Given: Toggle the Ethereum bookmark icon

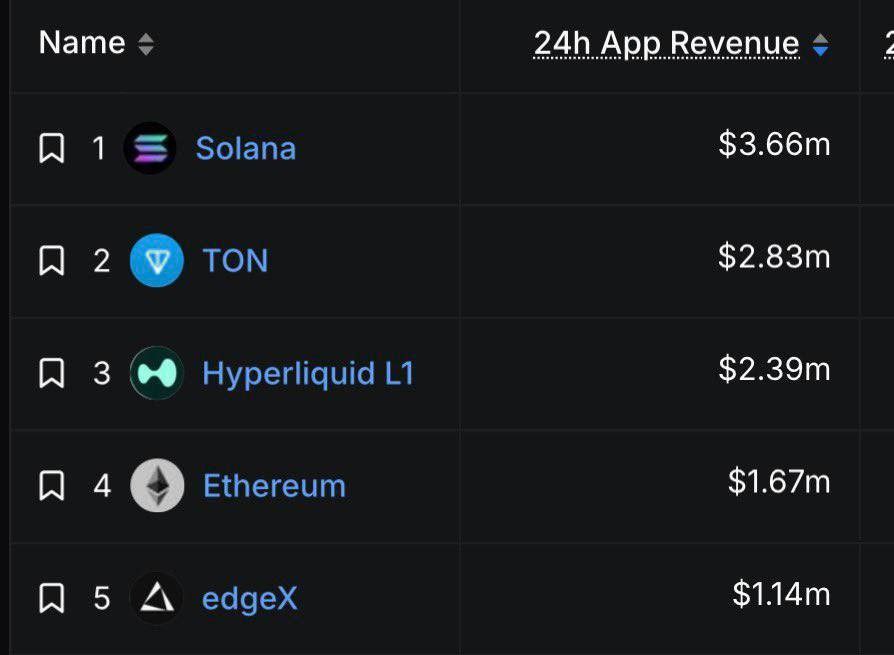Looking at the screenshot, I should pos(51,486).
